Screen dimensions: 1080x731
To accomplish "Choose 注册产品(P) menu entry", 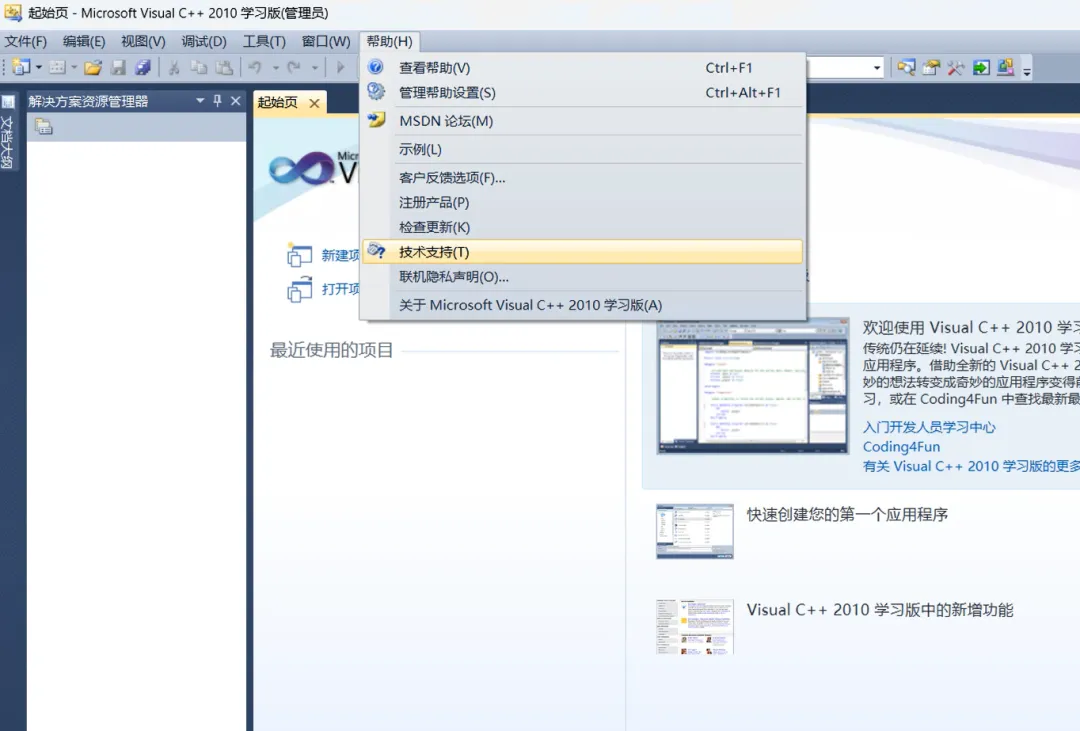I will 583,202.
